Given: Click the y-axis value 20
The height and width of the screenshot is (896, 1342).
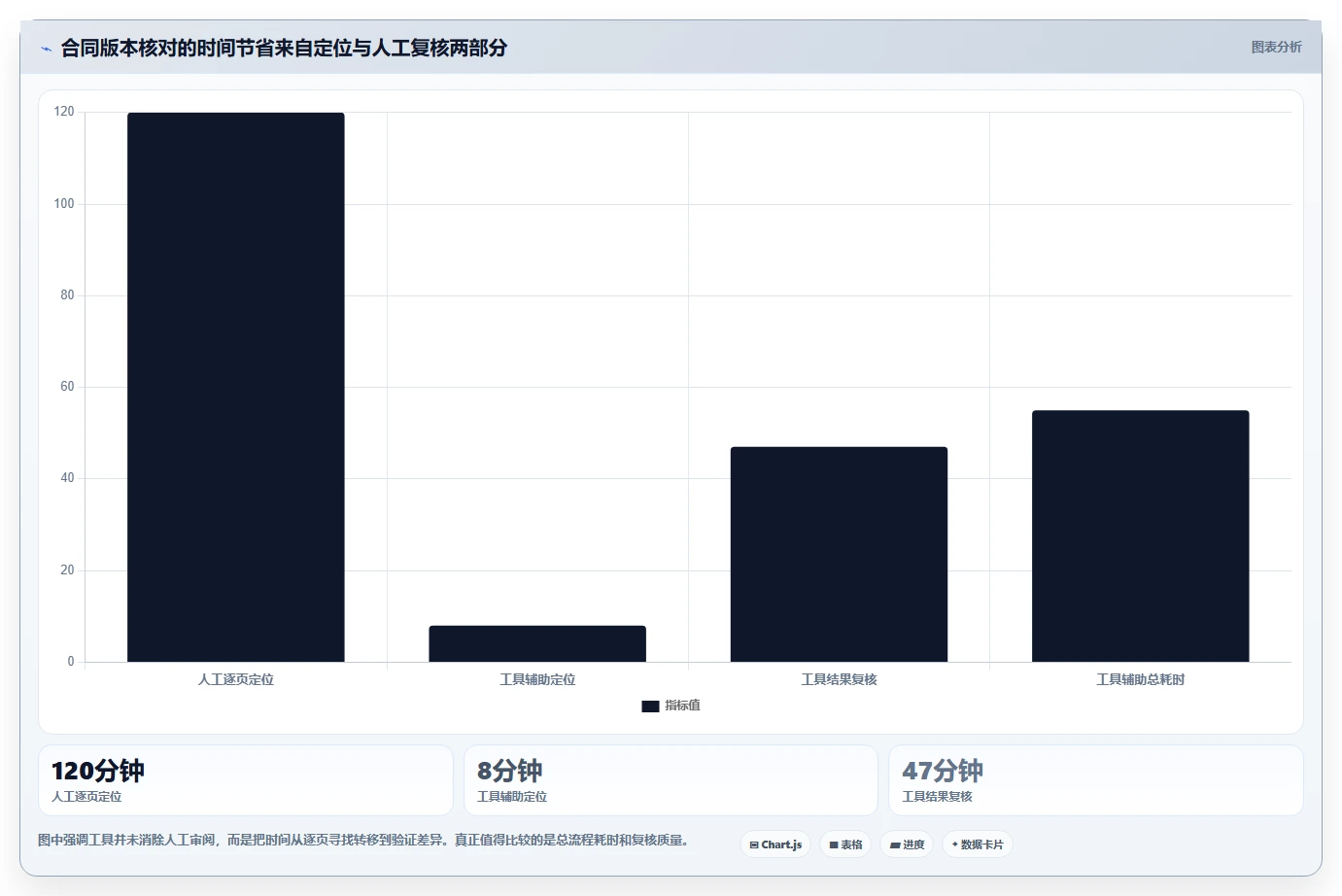Looking at the screenshot, I should [67, 569].
